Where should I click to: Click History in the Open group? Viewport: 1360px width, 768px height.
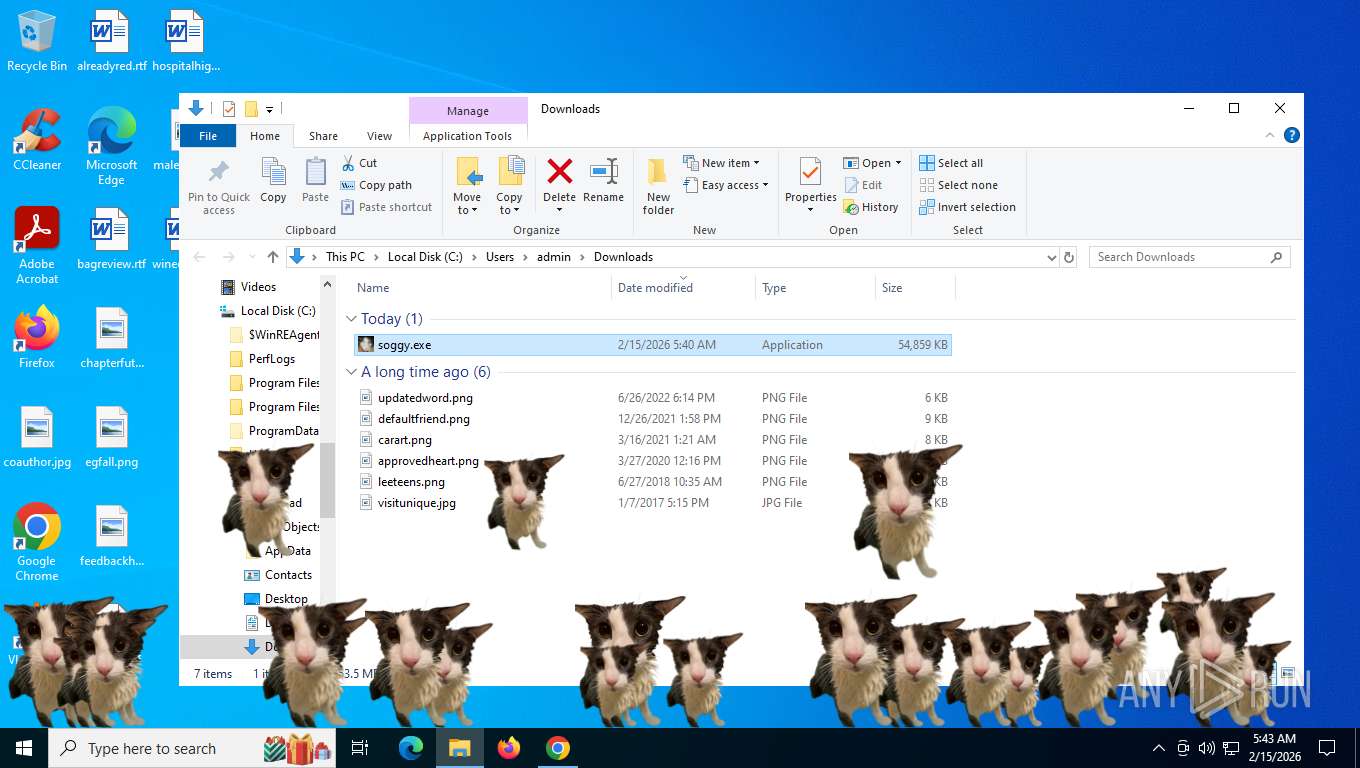click(871, 207)
